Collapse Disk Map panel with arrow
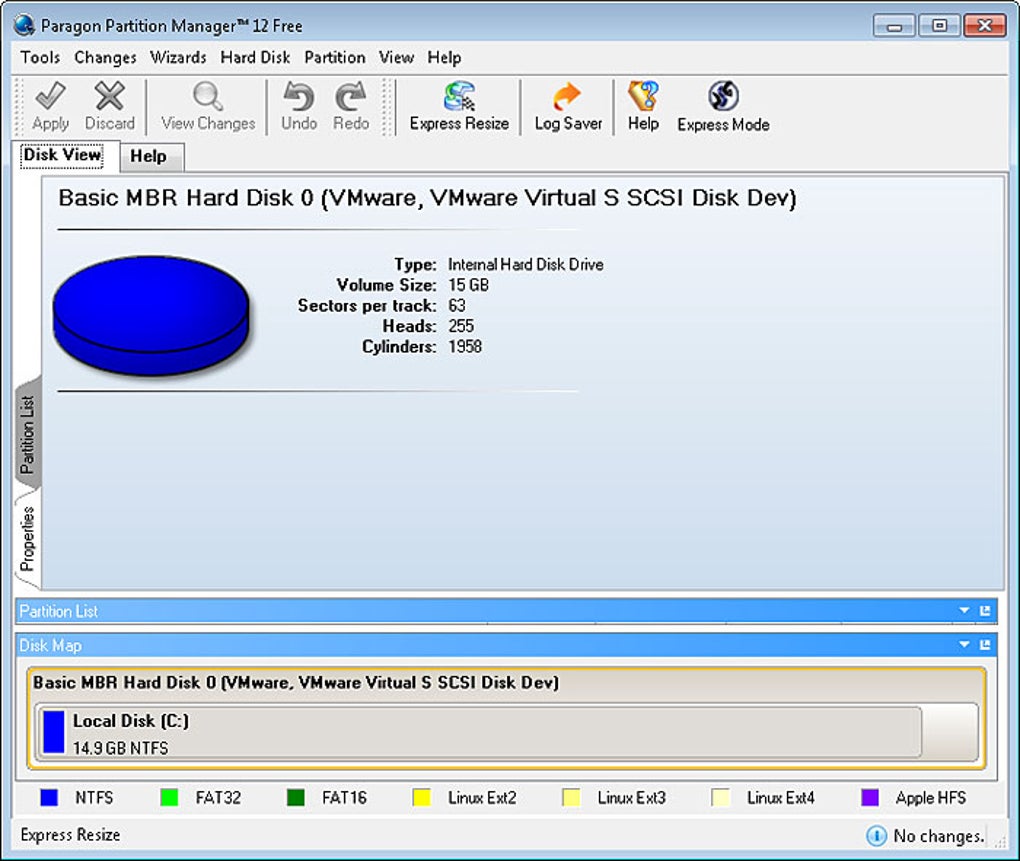This screenshot has width=1020, height=861. pyautogui.click(x=964, y=644)
